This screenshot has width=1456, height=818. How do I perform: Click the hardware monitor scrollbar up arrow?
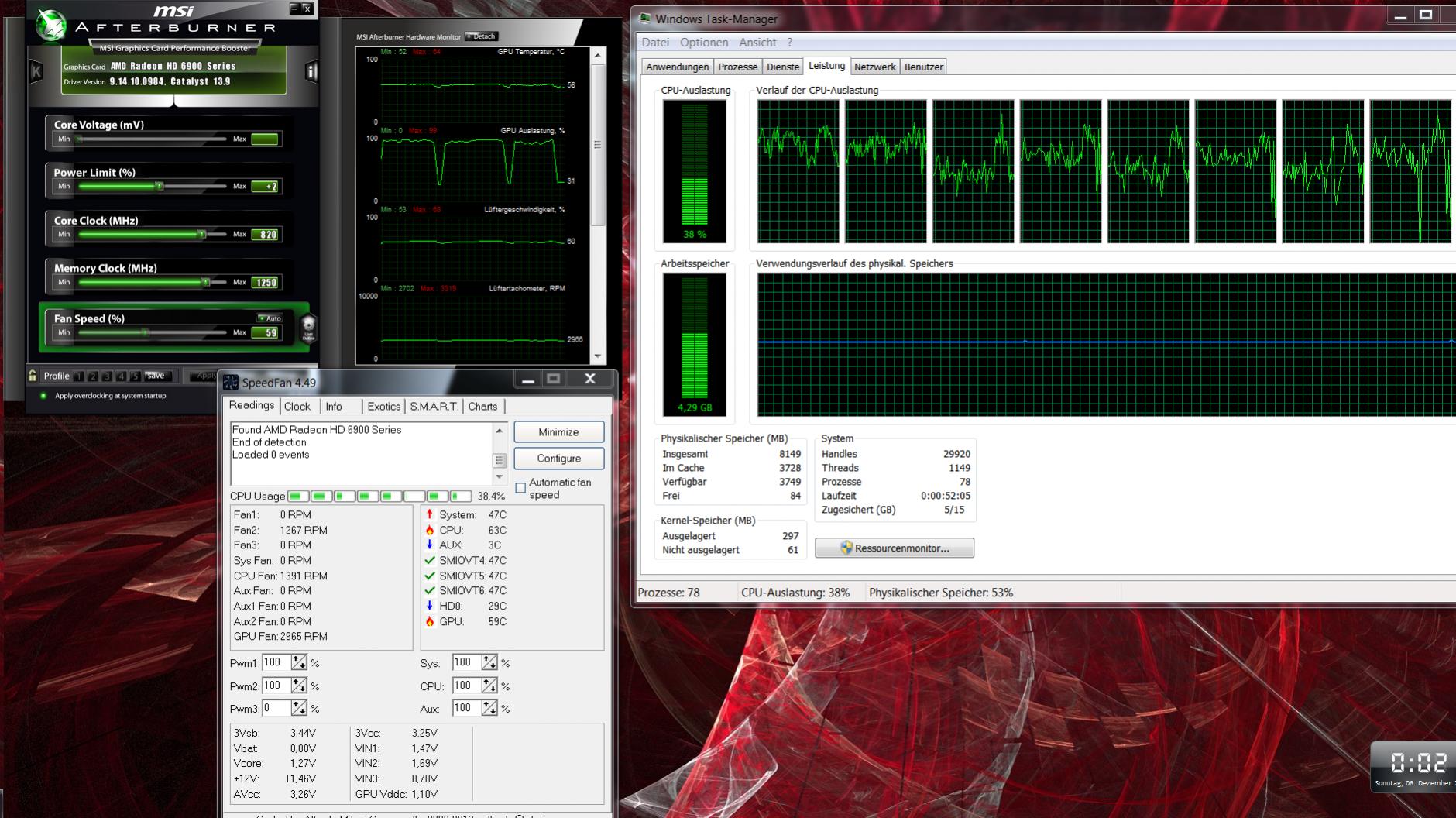(598, 56)
